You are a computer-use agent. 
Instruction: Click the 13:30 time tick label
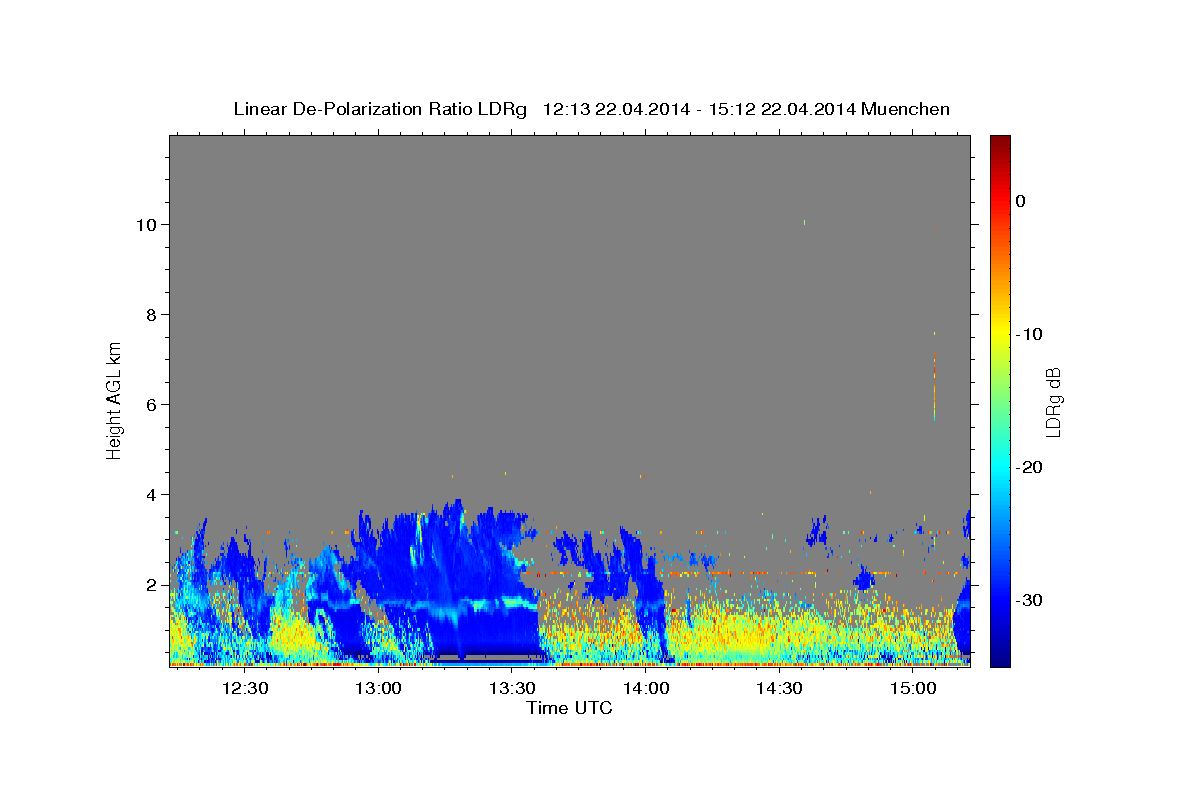pos(512,688)
